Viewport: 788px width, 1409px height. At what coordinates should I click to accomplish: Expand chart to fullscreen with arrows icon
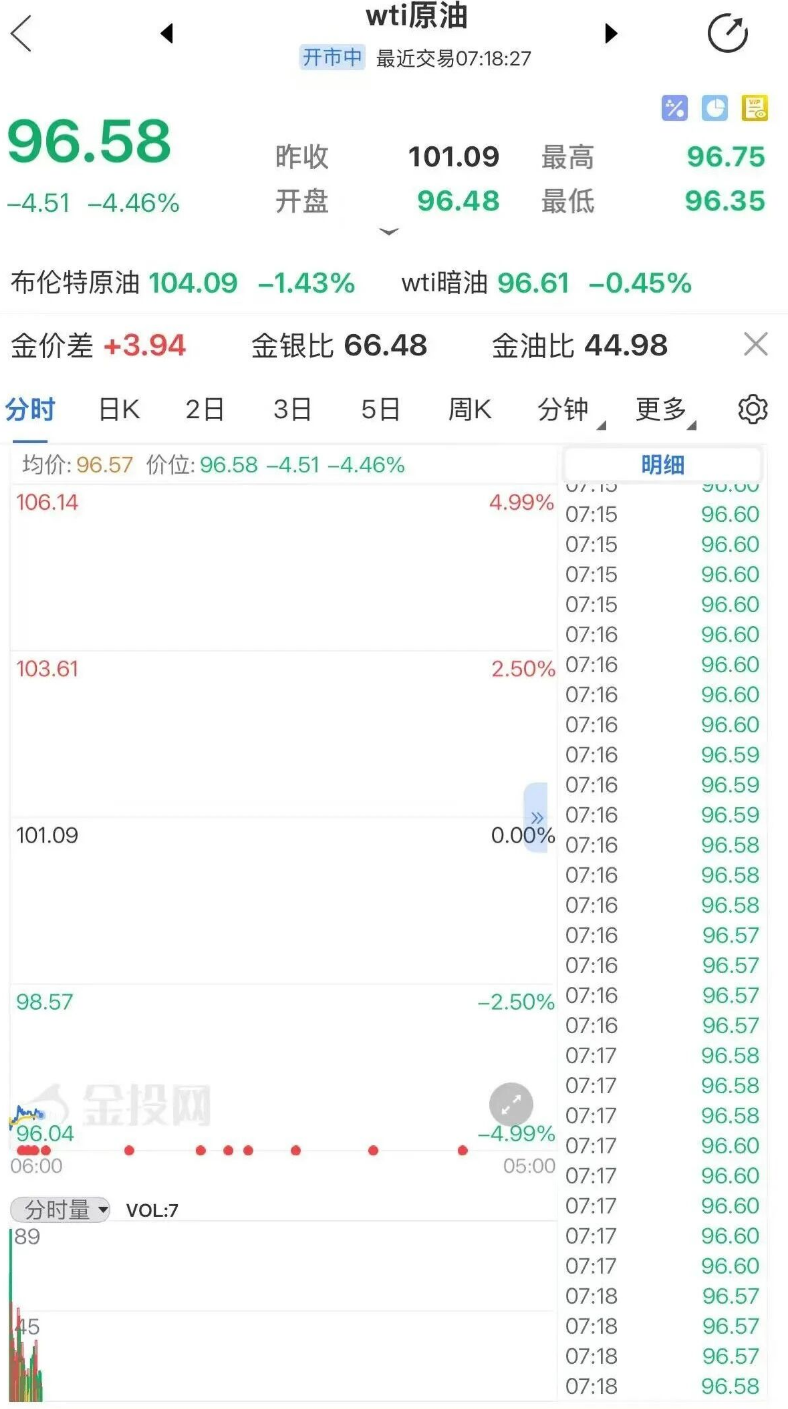(511, 1105)
